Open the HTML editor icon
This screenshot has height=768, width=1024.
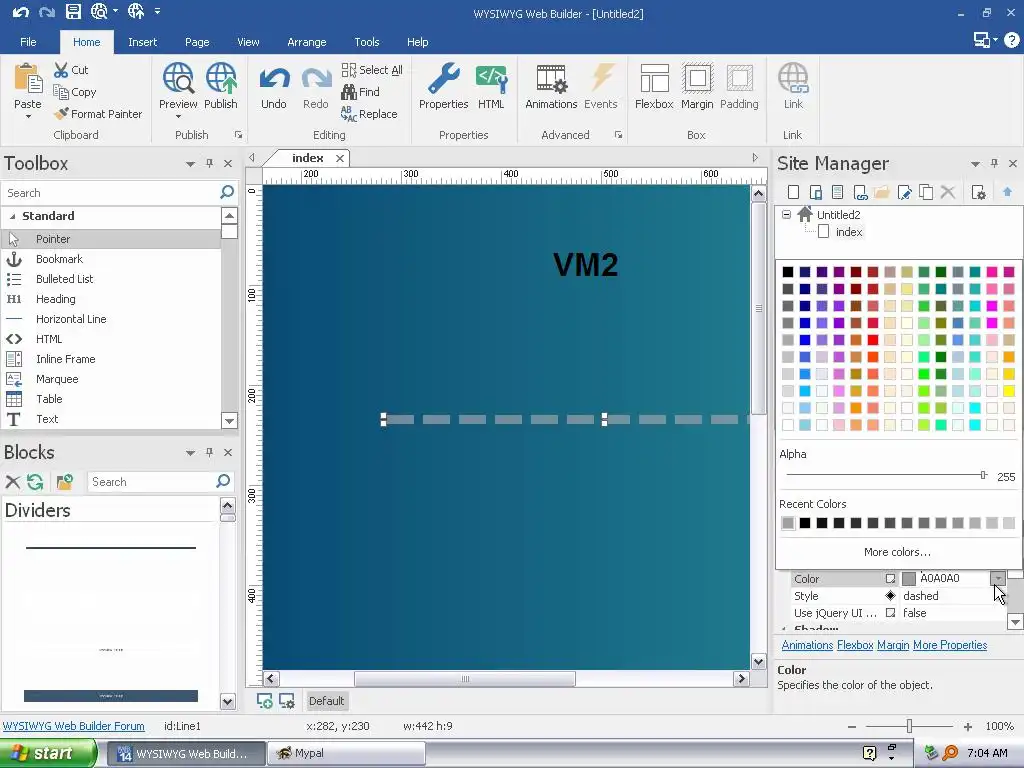(x=491, y=78)
